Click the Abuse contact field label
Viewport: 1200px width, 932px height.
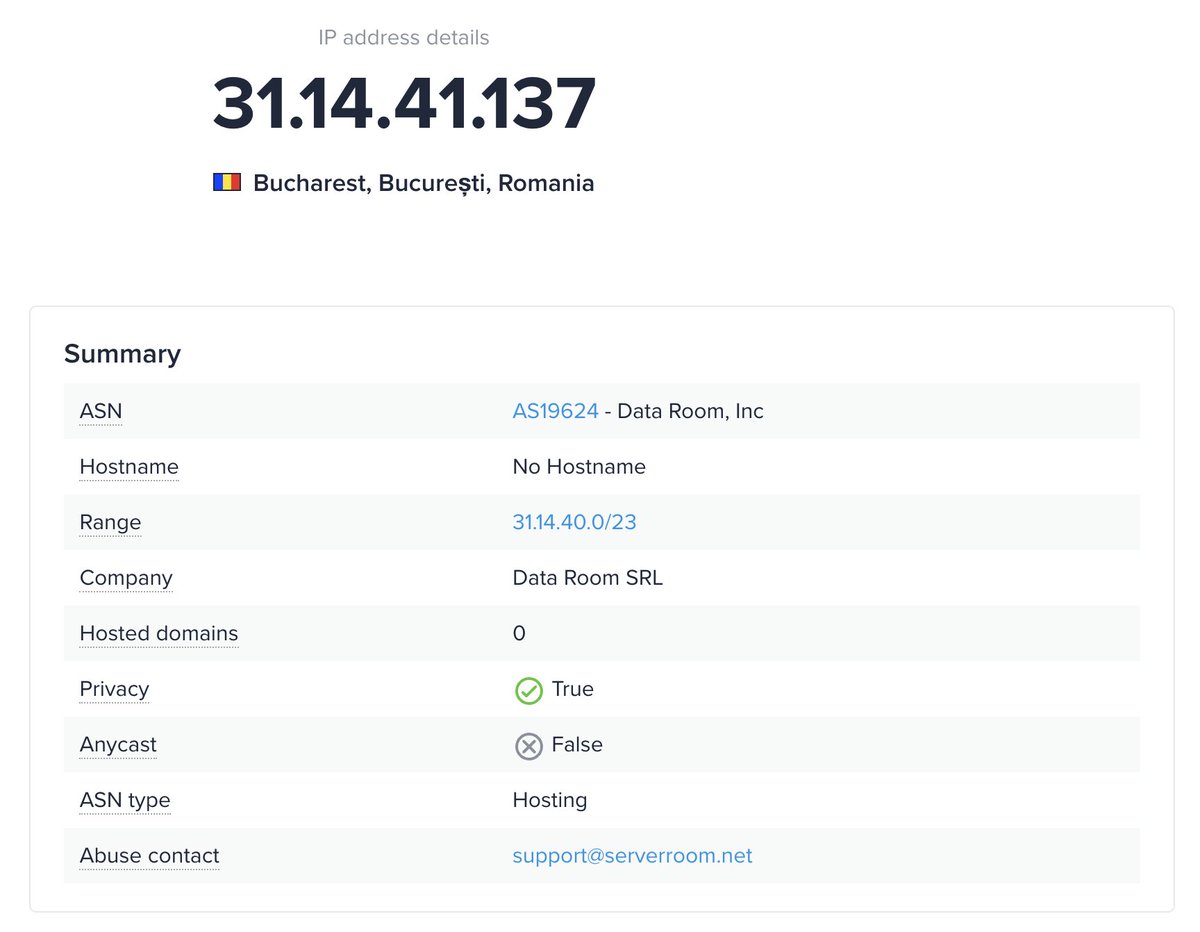pos(149,856)
